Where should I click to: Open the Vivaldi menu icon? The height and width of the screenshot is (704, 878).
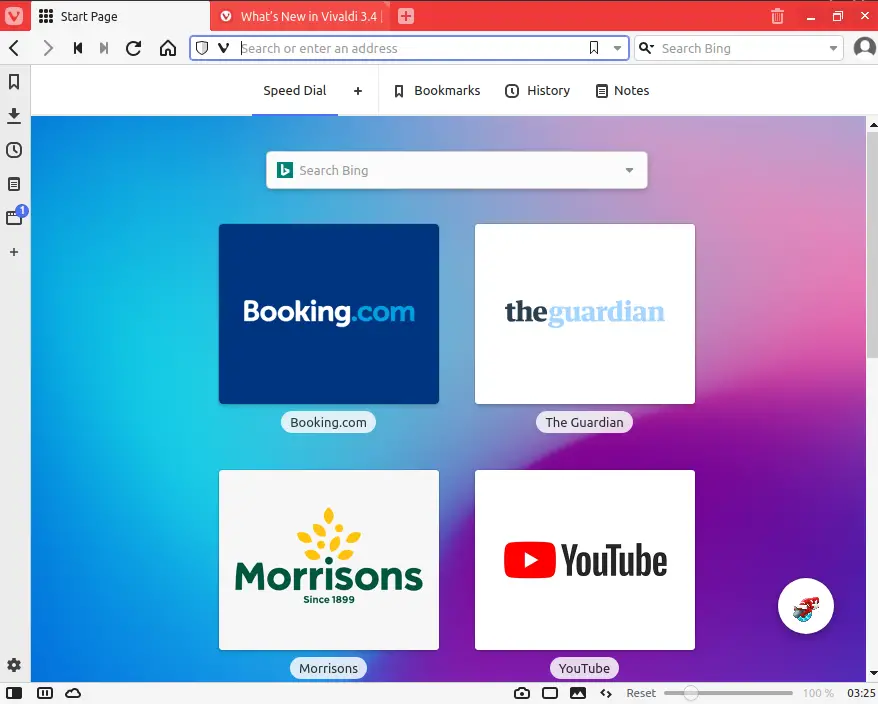coord(15,16)
